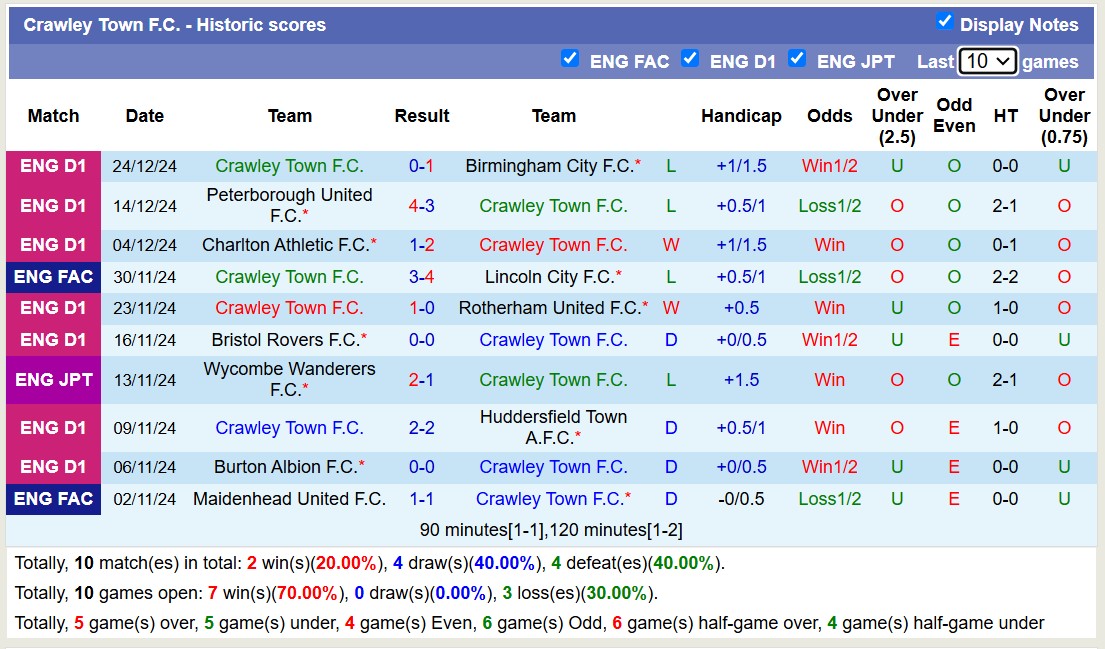Open the Bristol Rovers F.C. team link

289,339
